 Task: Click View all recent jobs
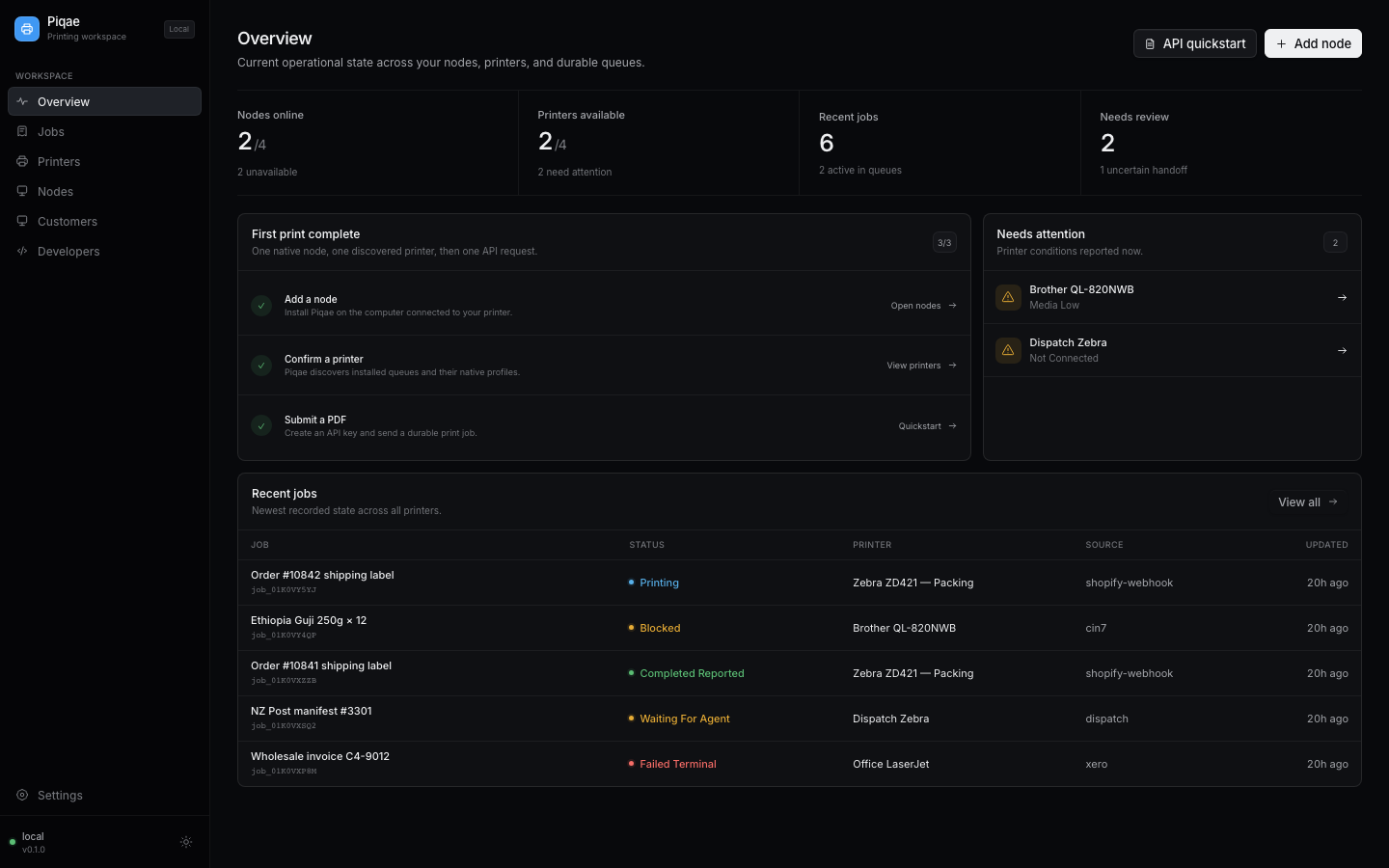[x=1308, y=502]
